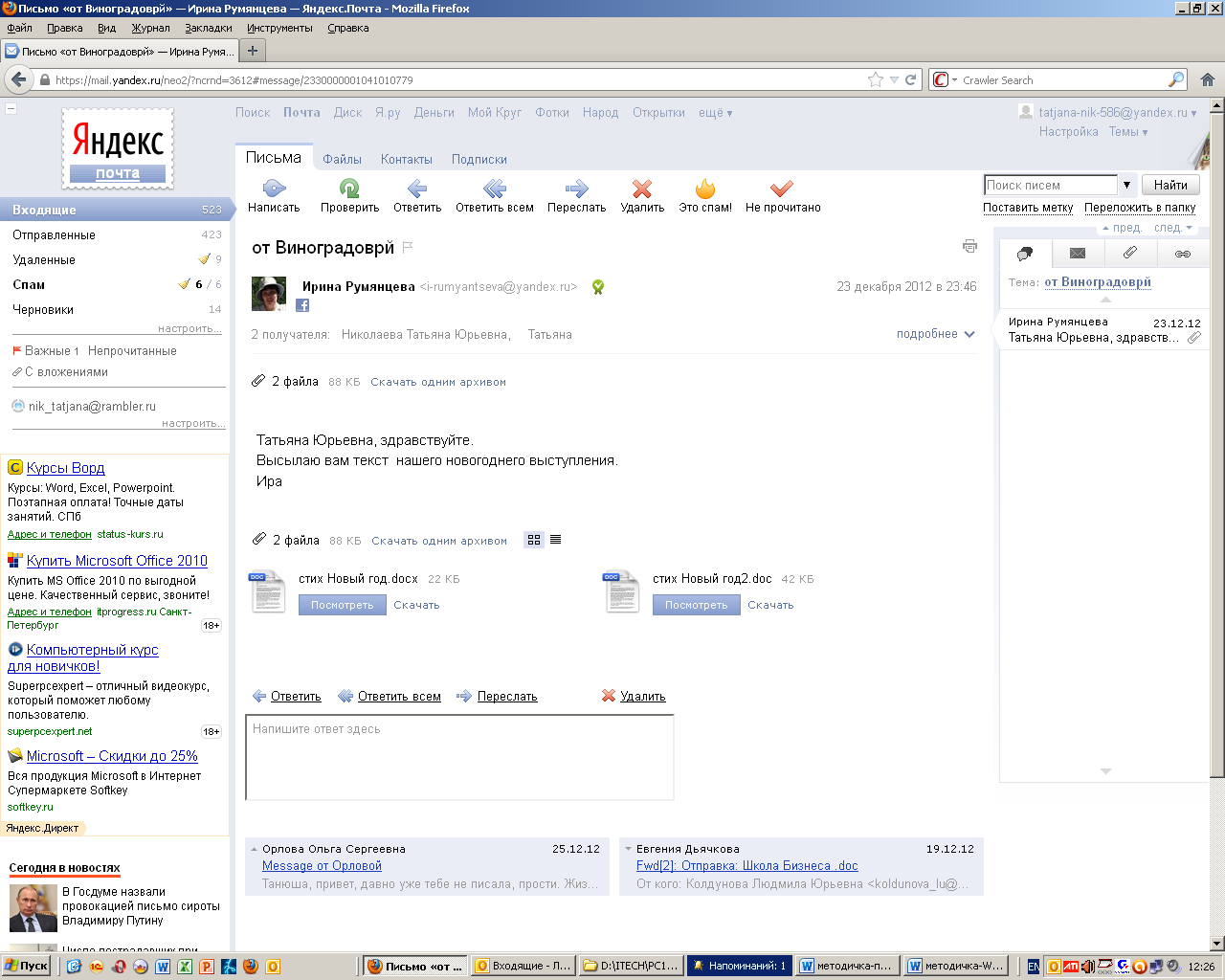Screen dimensions: 1225x980
Task: Open the ещё services dropdown
Action: [715, 113]
